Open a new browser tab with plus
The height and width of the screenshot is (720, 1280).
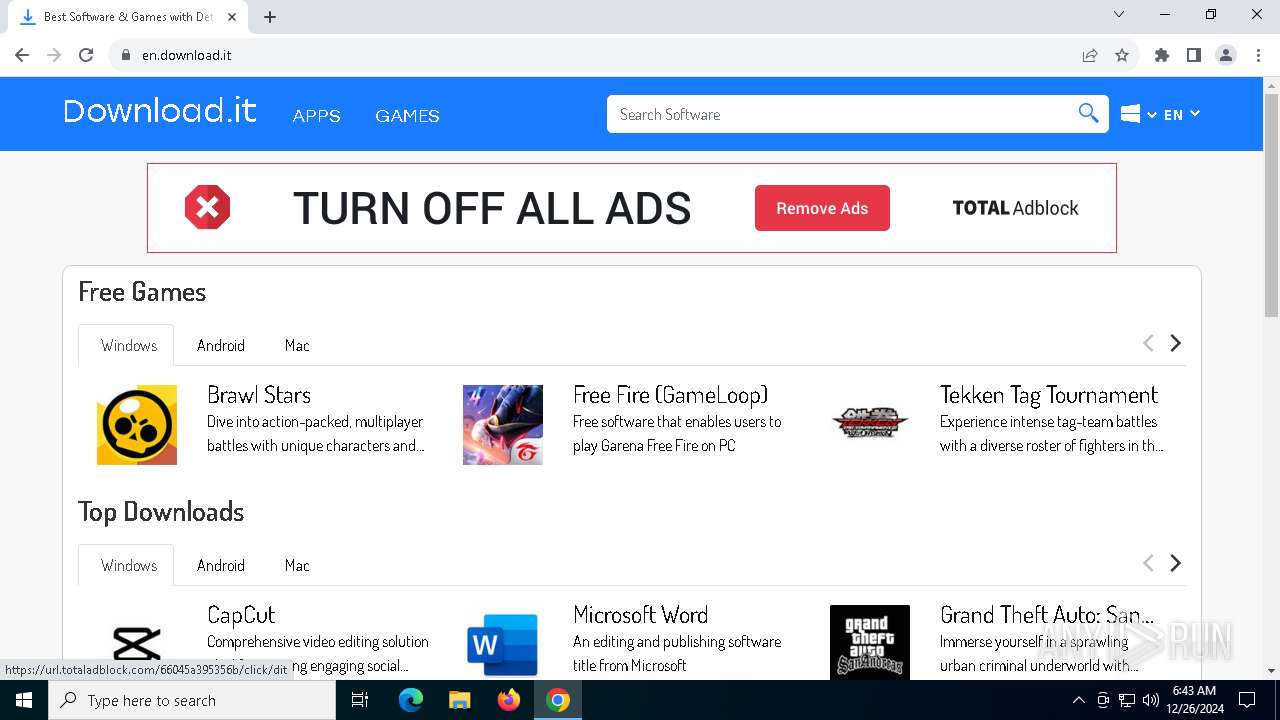click(x=270, y=16)
